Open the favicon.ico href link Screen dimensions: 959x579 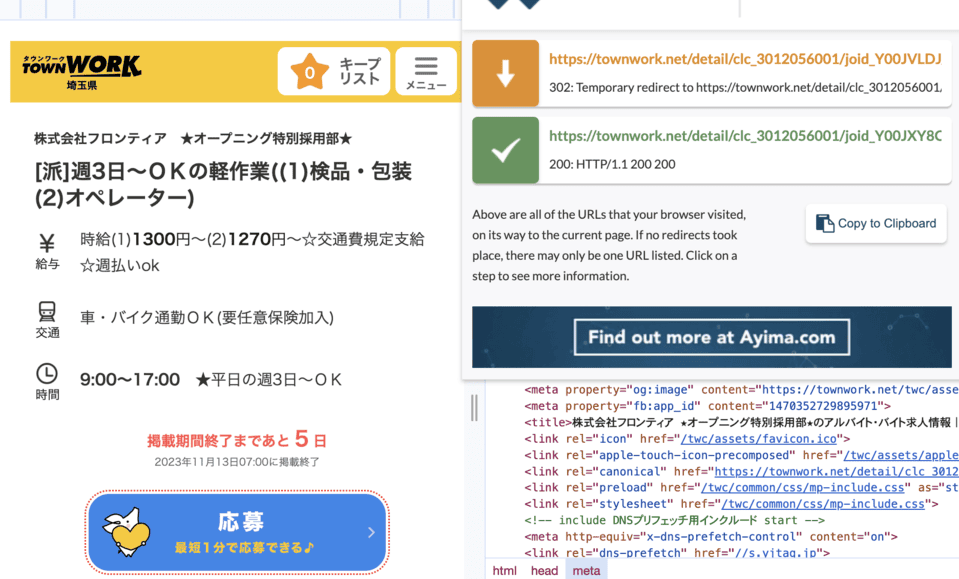(x=758, y=439)
